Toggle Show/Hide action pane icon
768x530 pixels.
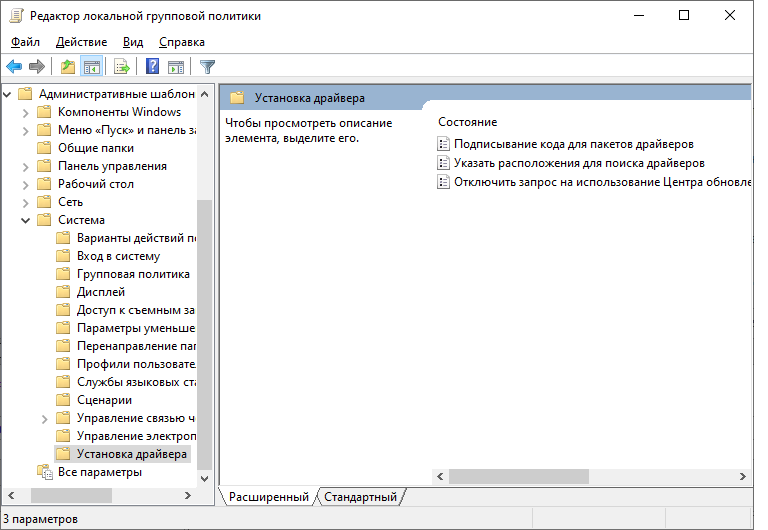176,66
